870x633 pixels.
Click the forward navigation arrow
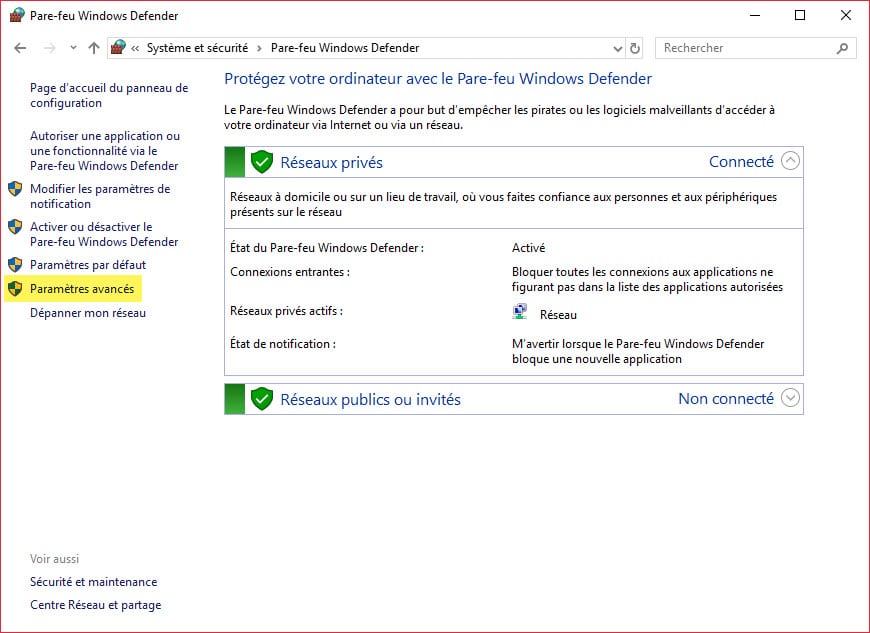[x=49, y=48]
